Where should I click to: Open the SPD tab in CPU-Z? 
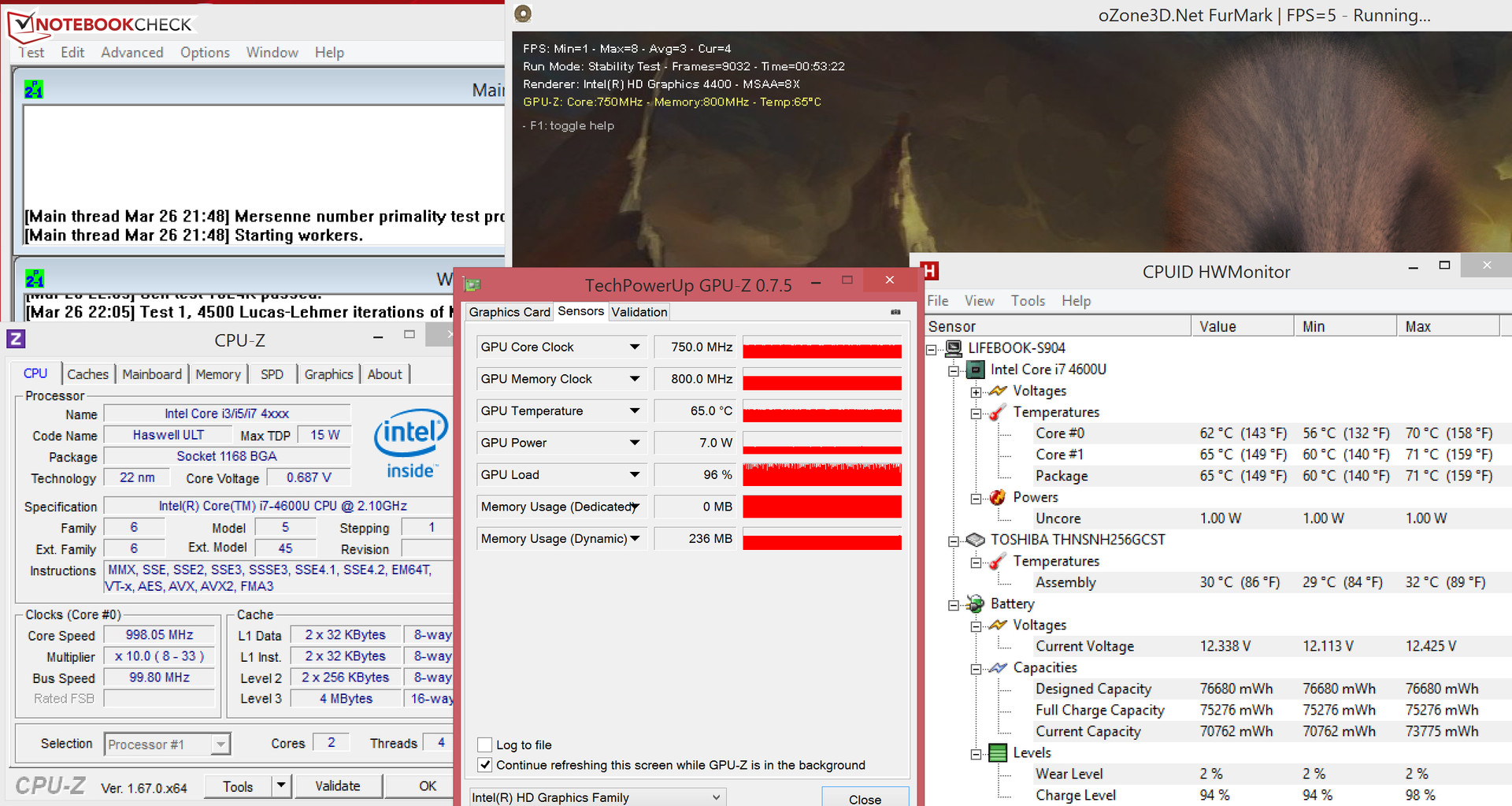coord(272,374)
